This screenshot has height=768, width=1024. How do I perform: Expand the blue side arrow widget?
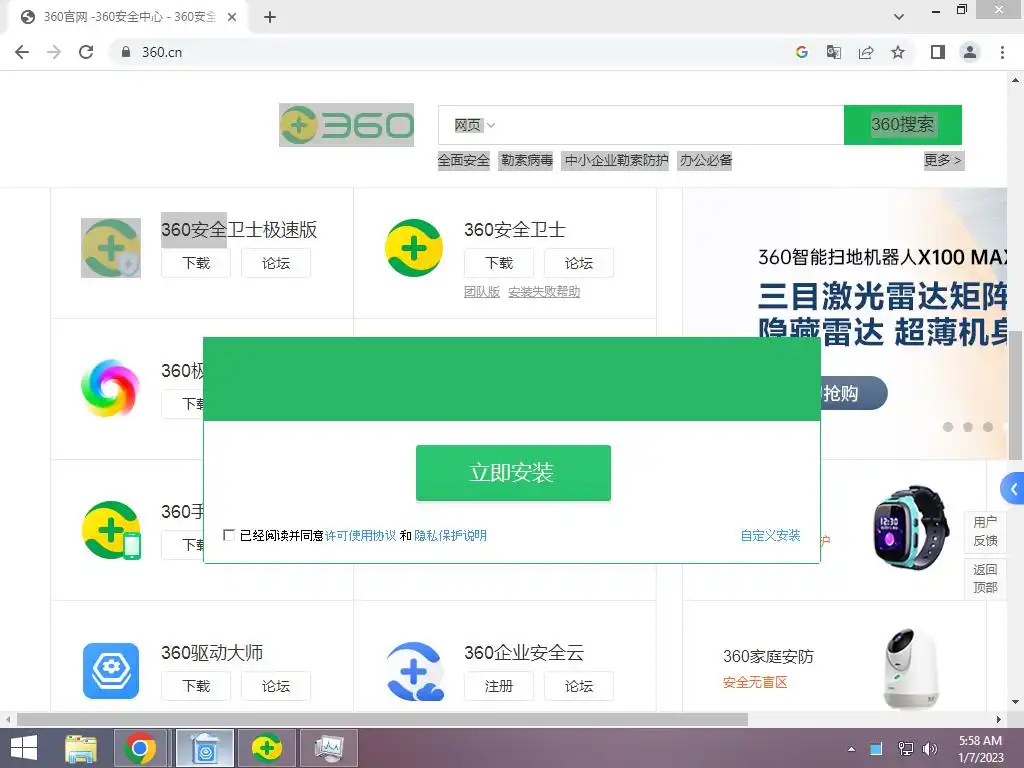point(1012,488)
